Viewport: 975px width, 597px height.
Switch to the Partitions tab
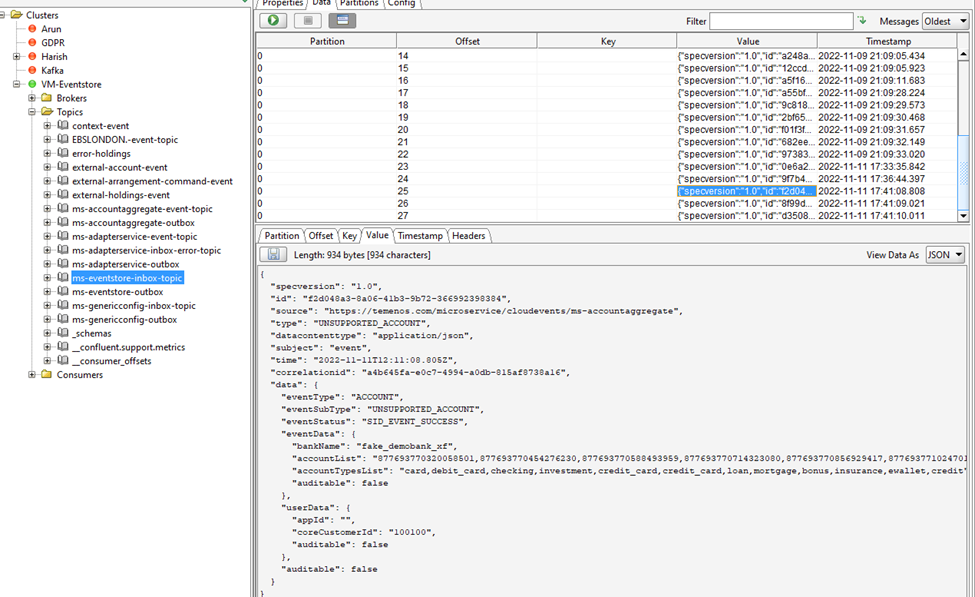[359, 4]
